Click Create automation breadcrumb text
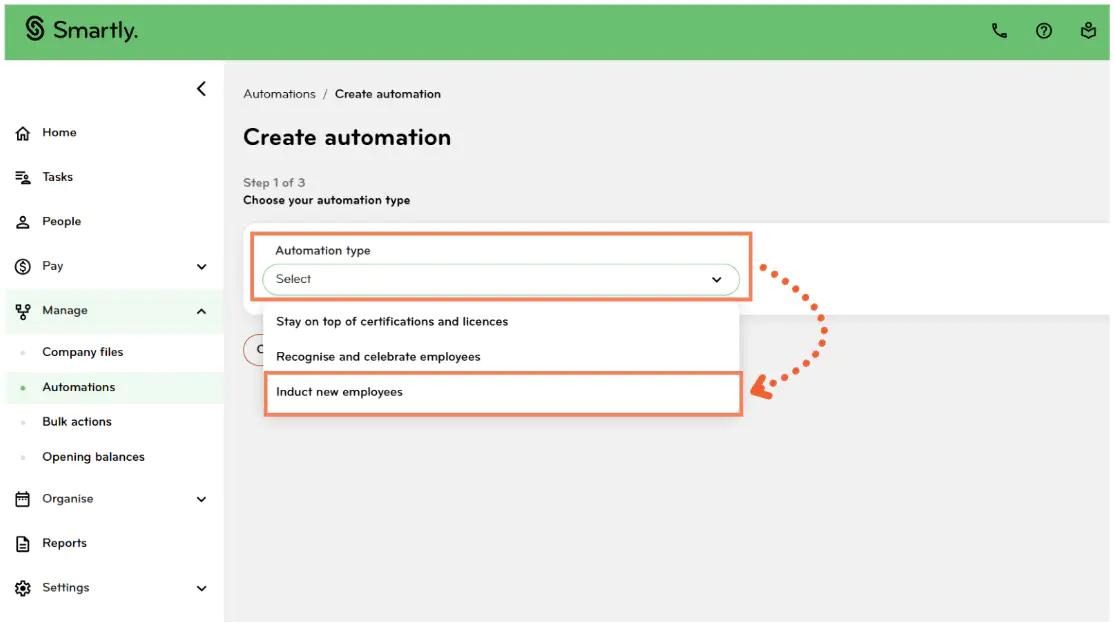Image resolution: width=1115 pixels, height=629 pixels. pyautogui.click(x=388, y=94)
